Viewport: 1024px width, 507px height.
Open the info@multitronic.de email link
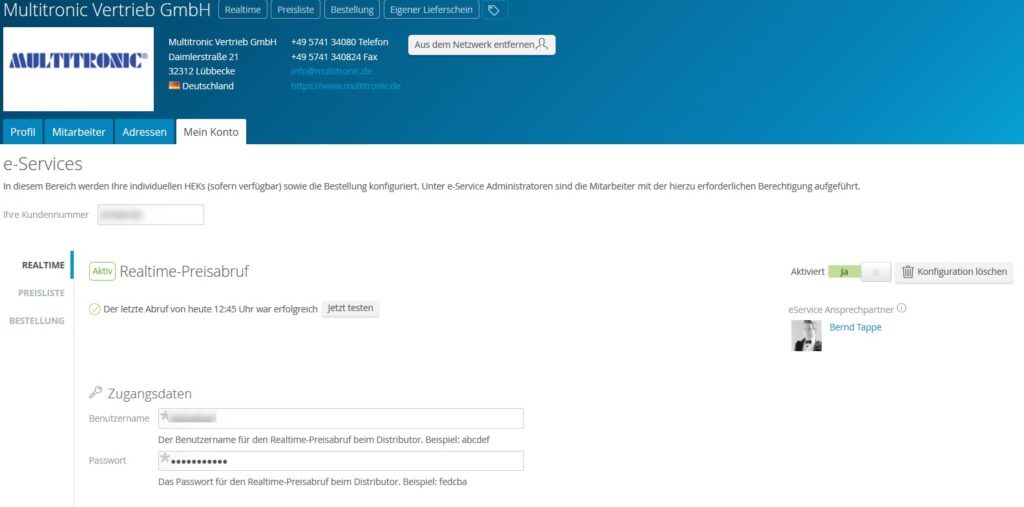(x=332, y=71)
